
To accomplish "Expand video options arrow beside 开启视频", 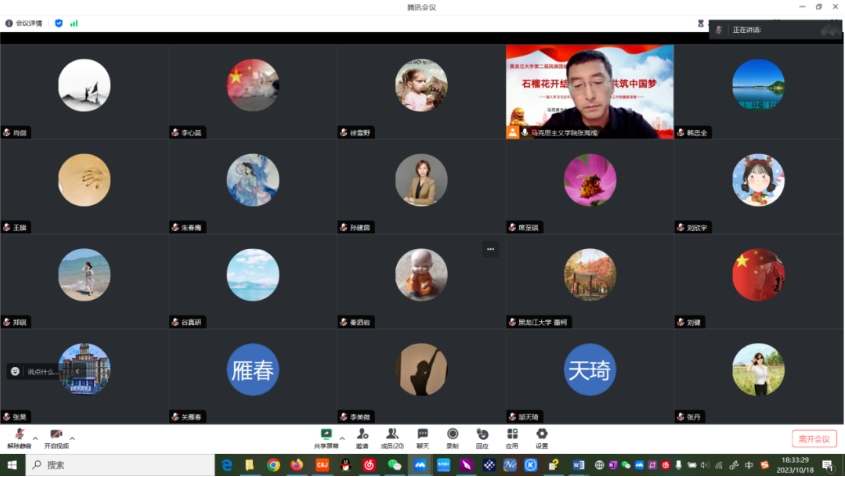I will click(73, 438).
